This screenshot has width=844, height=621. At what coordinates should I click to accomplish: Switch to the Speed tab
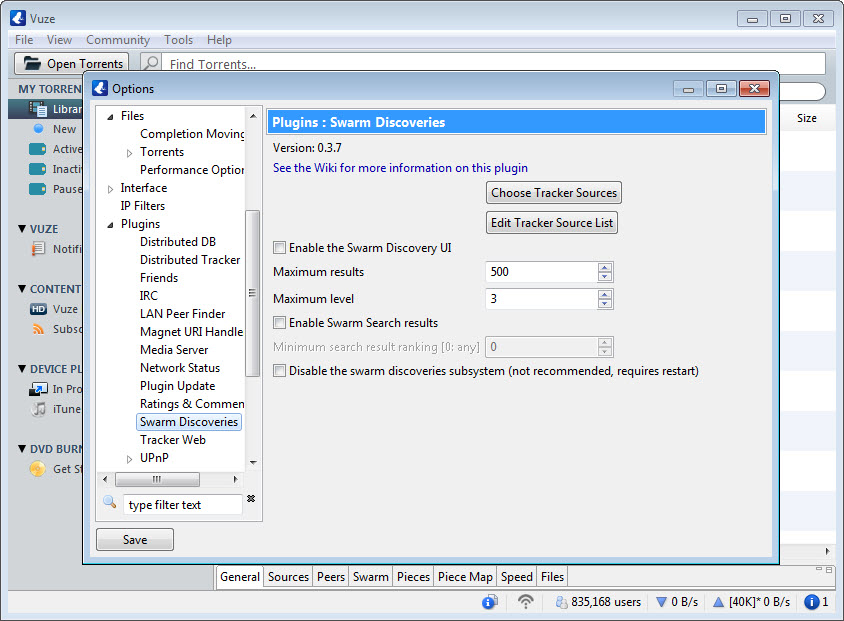tap(516, 577)
